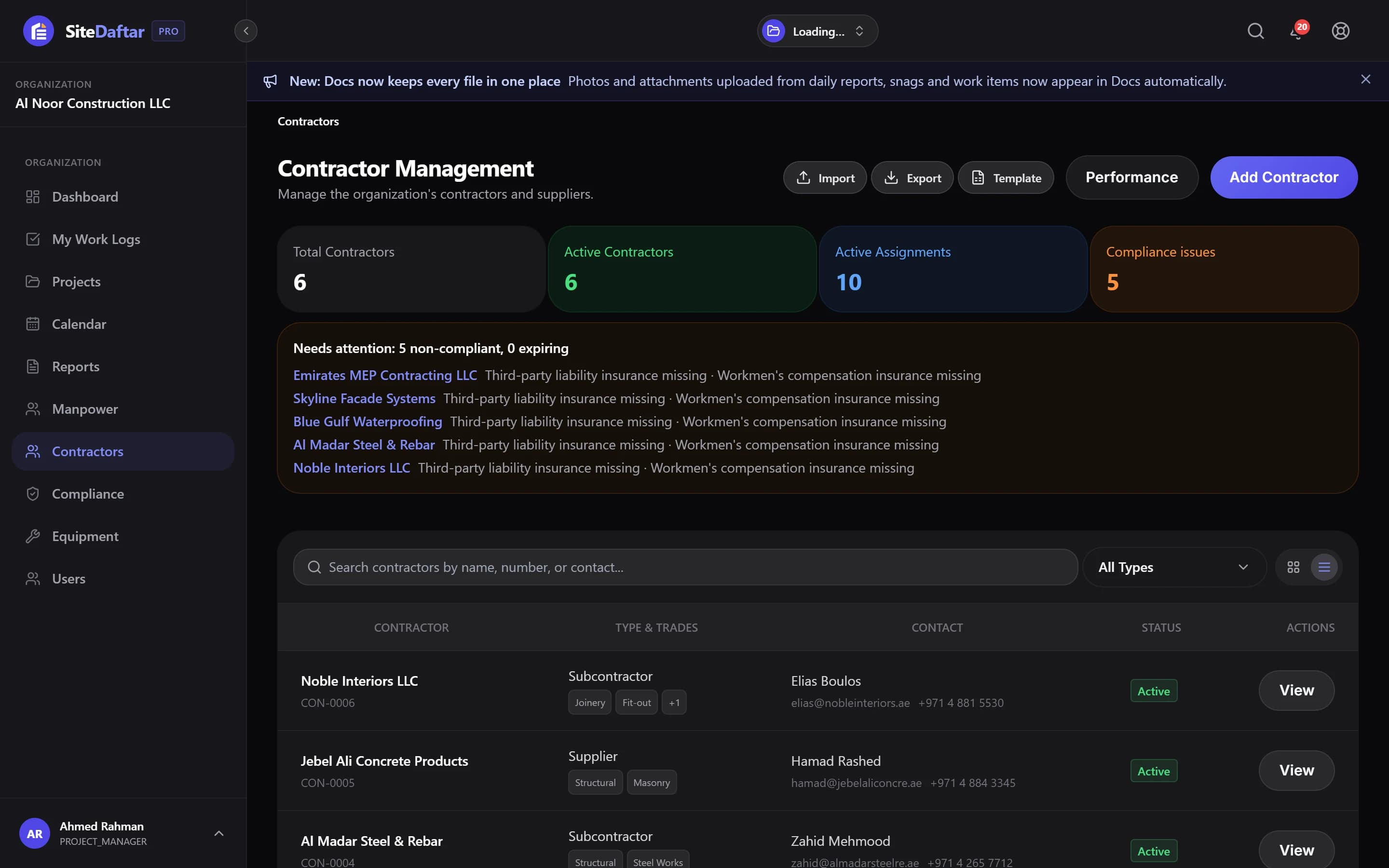Open Projects in the sidebar
1389x868 pixels.
pos(123,282)
